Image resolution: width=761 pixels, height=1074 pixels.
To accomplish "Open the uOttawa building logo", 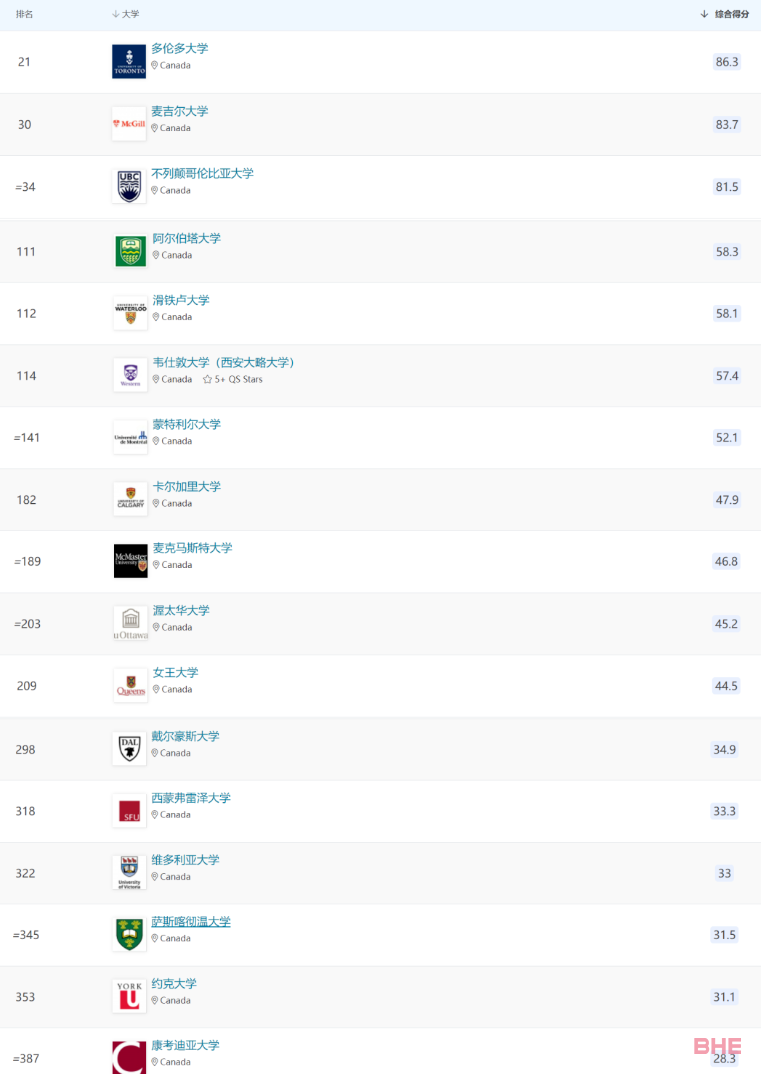I will click(x=130, y=623).
